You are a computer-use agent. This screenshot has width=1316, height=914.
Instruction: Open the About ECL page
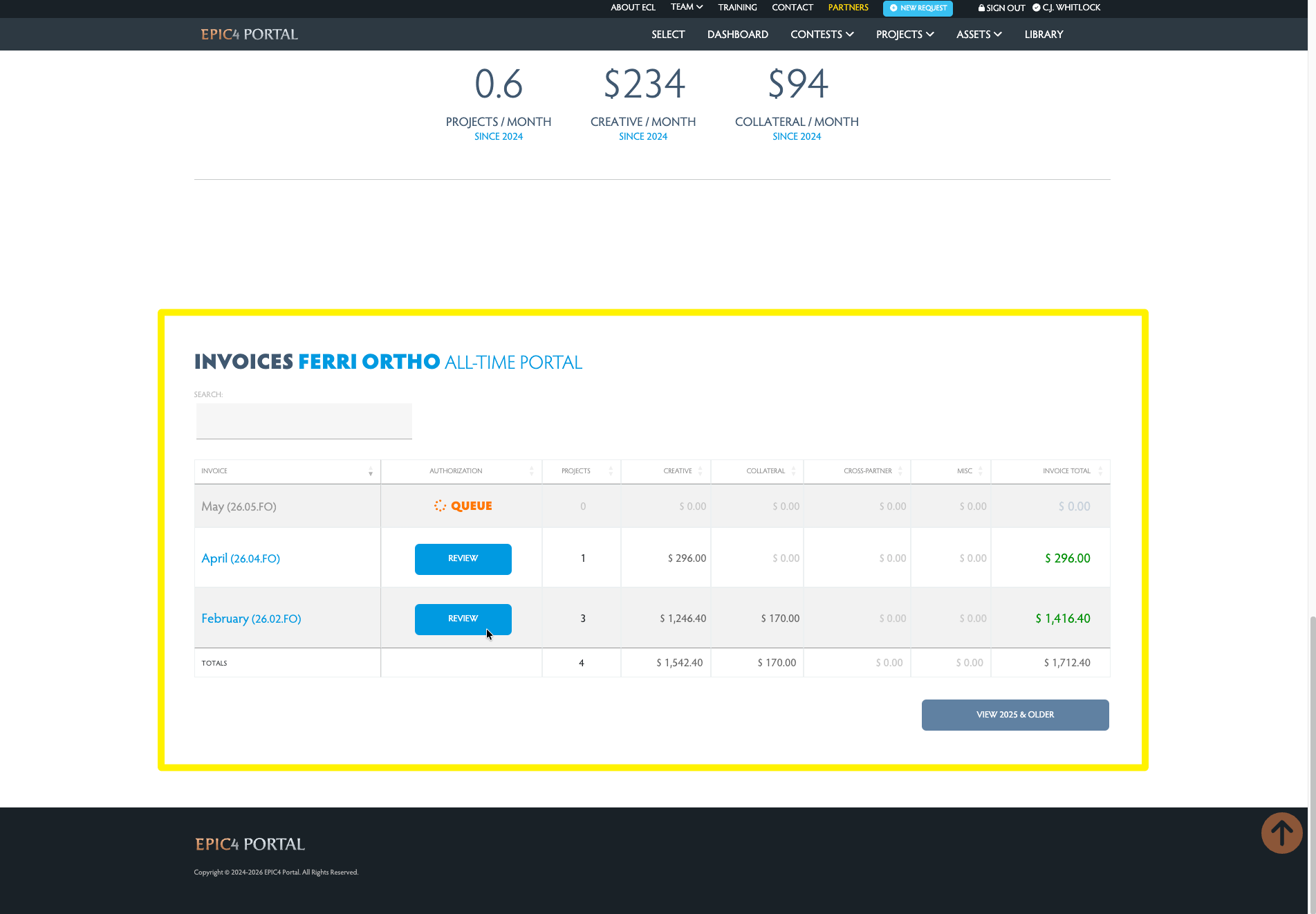[x=633, y=8]
